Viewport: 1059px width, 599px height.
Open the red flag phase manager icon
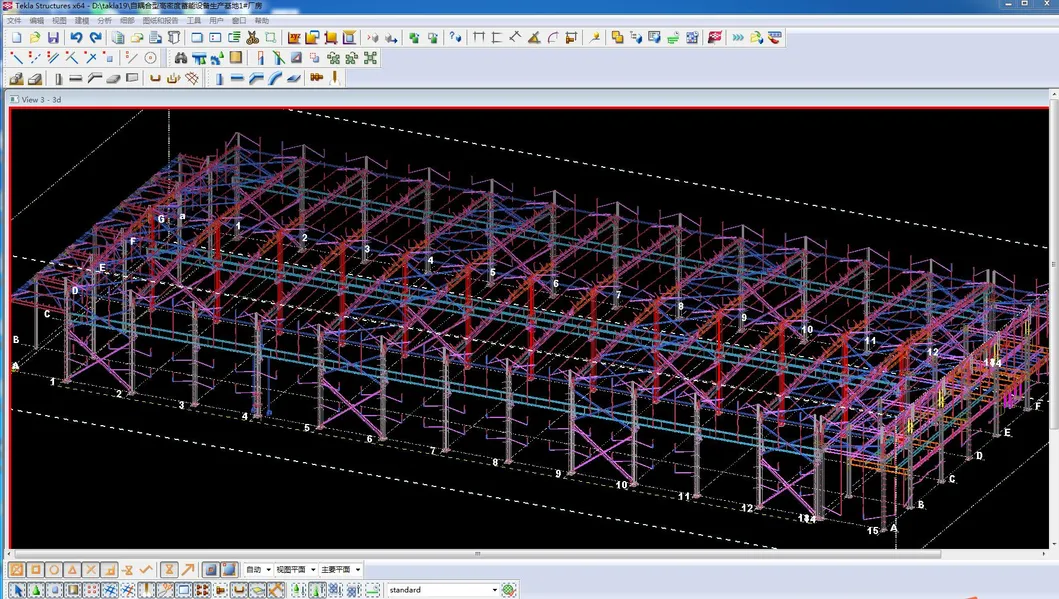point(712,37)
